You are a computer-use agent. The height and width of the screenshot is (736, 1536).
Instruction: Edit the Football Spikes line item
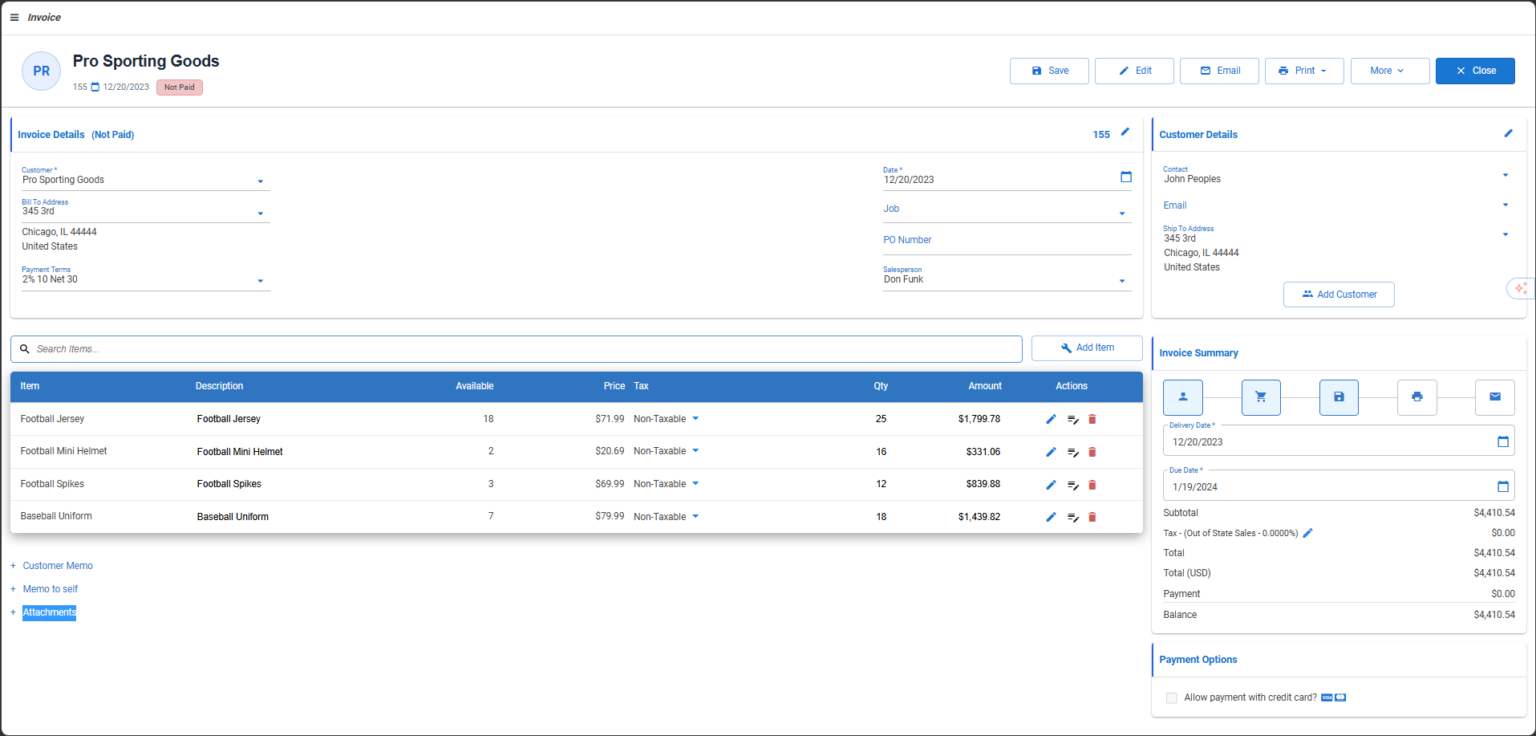point(1051,484)
